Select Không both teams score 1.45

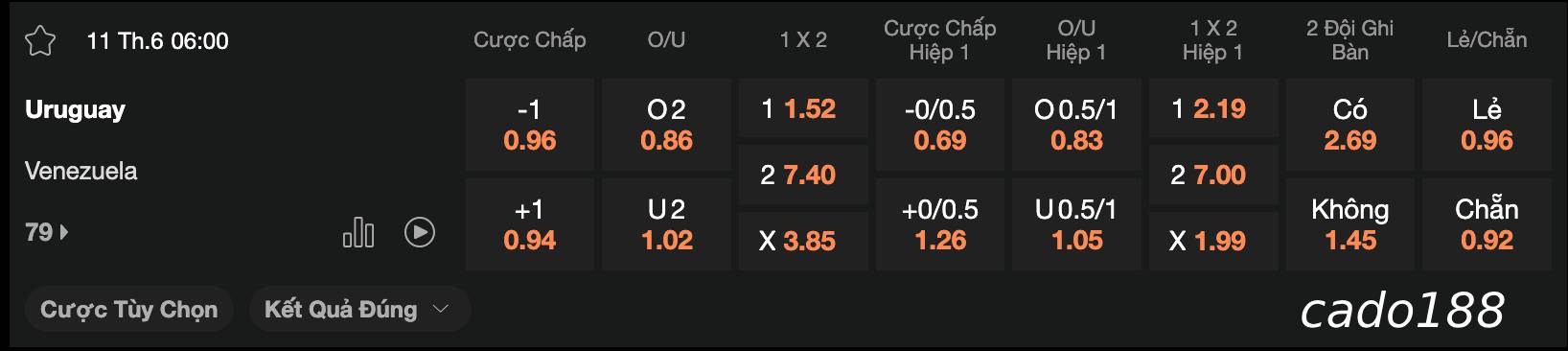tap(1350, 224)
